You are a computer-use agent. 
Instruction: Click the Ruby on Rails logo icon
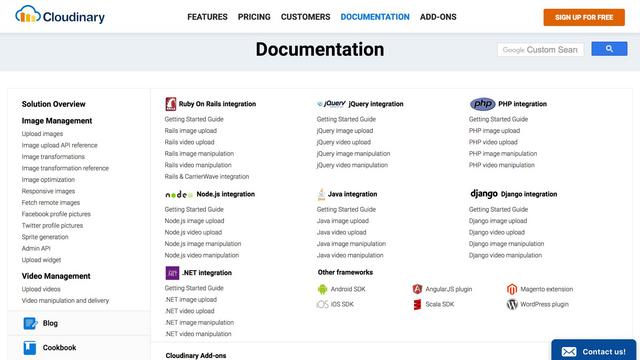(171, 104)
